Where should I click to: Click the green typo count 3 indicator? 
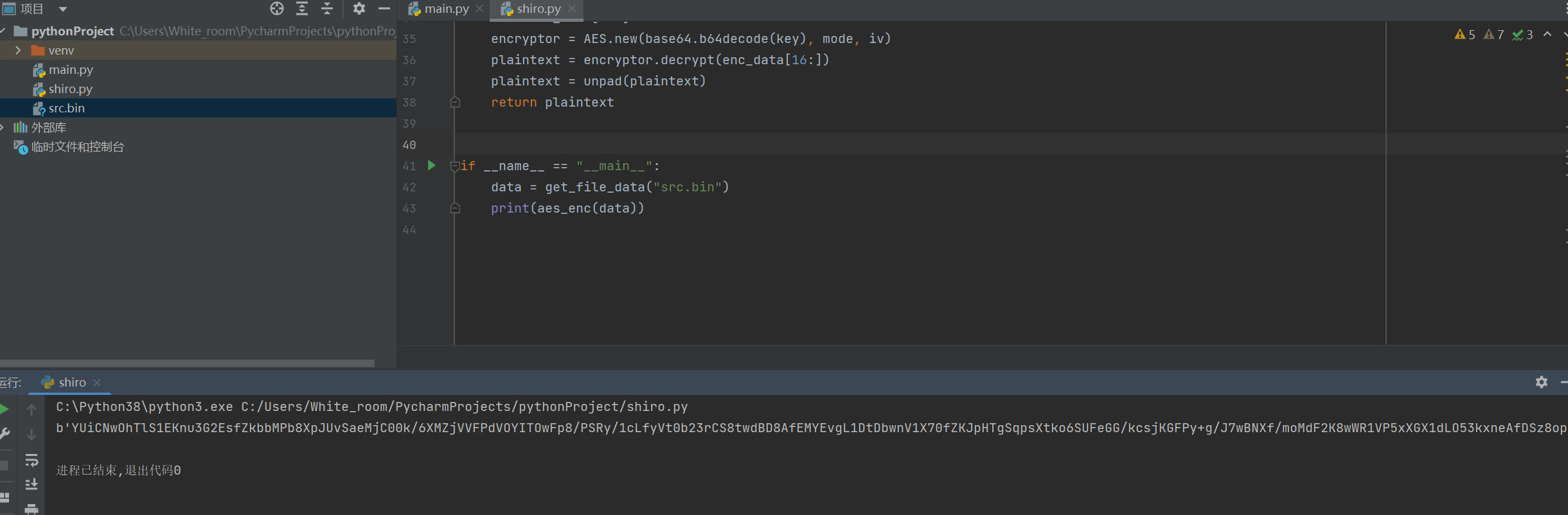(x=1523, y=35)
